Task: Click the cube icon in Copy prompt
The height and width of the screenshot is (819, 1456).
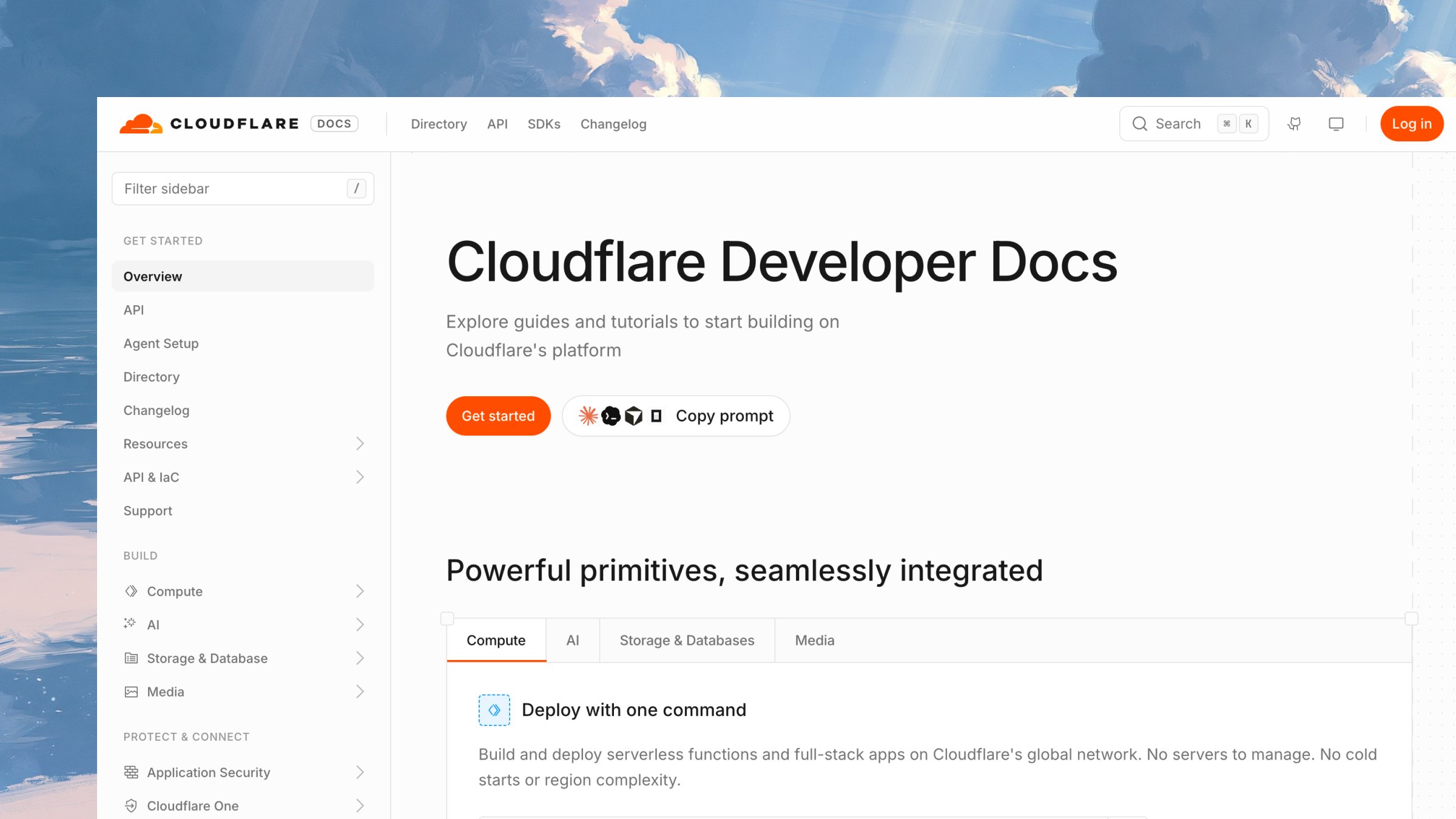Action: [x=633, y=416]
